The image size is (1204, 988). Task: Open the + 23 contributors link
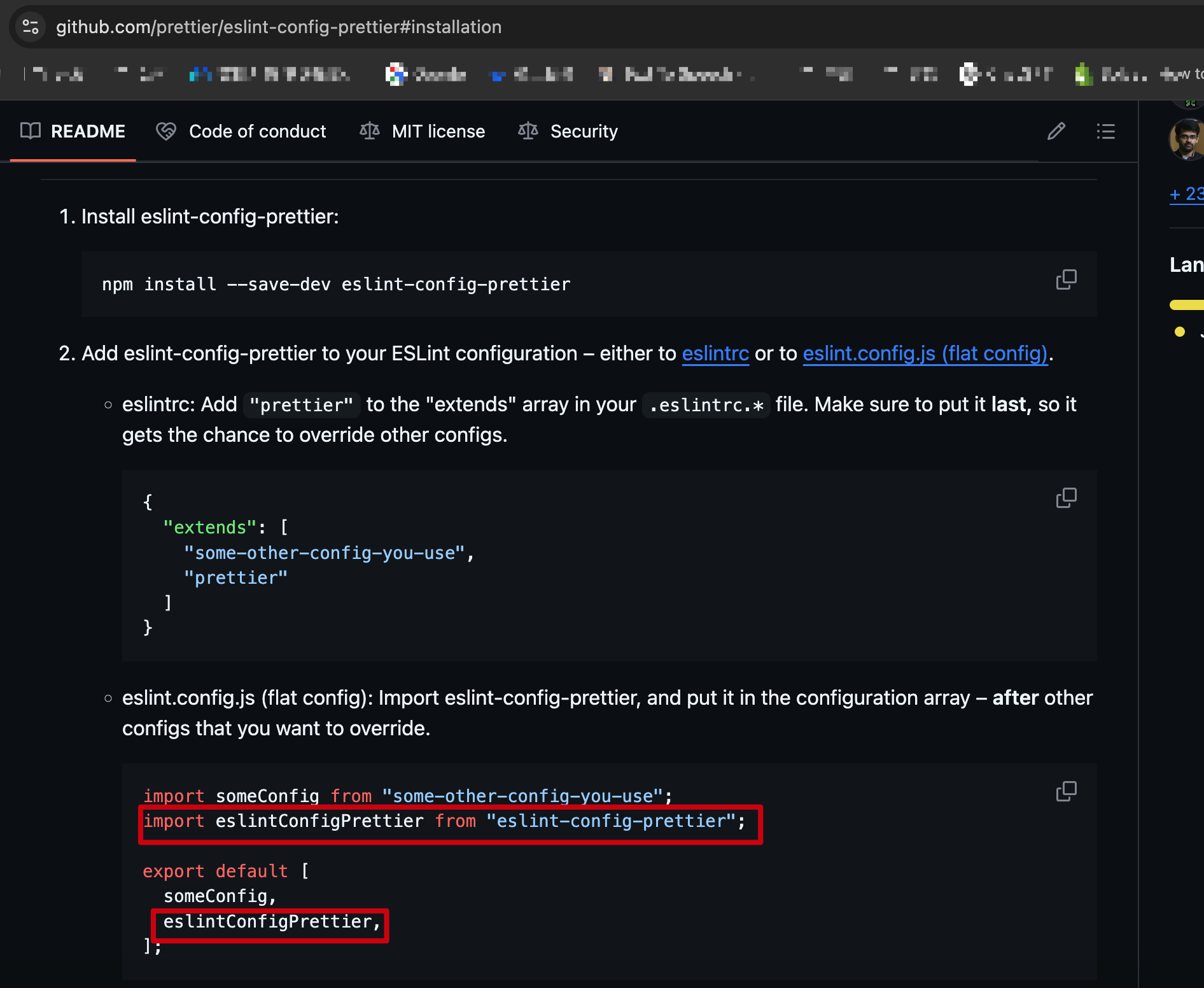[x=1187, y=194]
